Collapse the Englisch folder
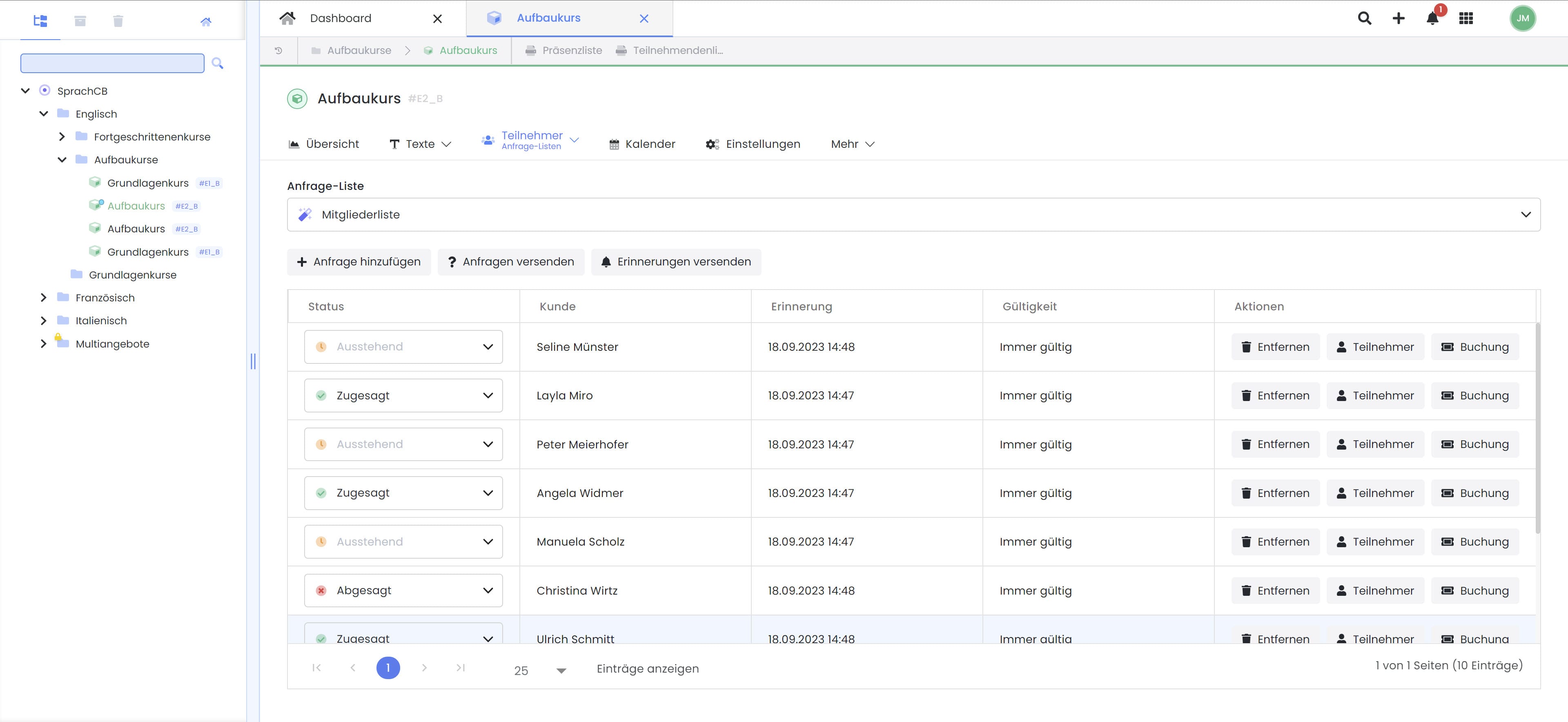 [x=44, y=114]
